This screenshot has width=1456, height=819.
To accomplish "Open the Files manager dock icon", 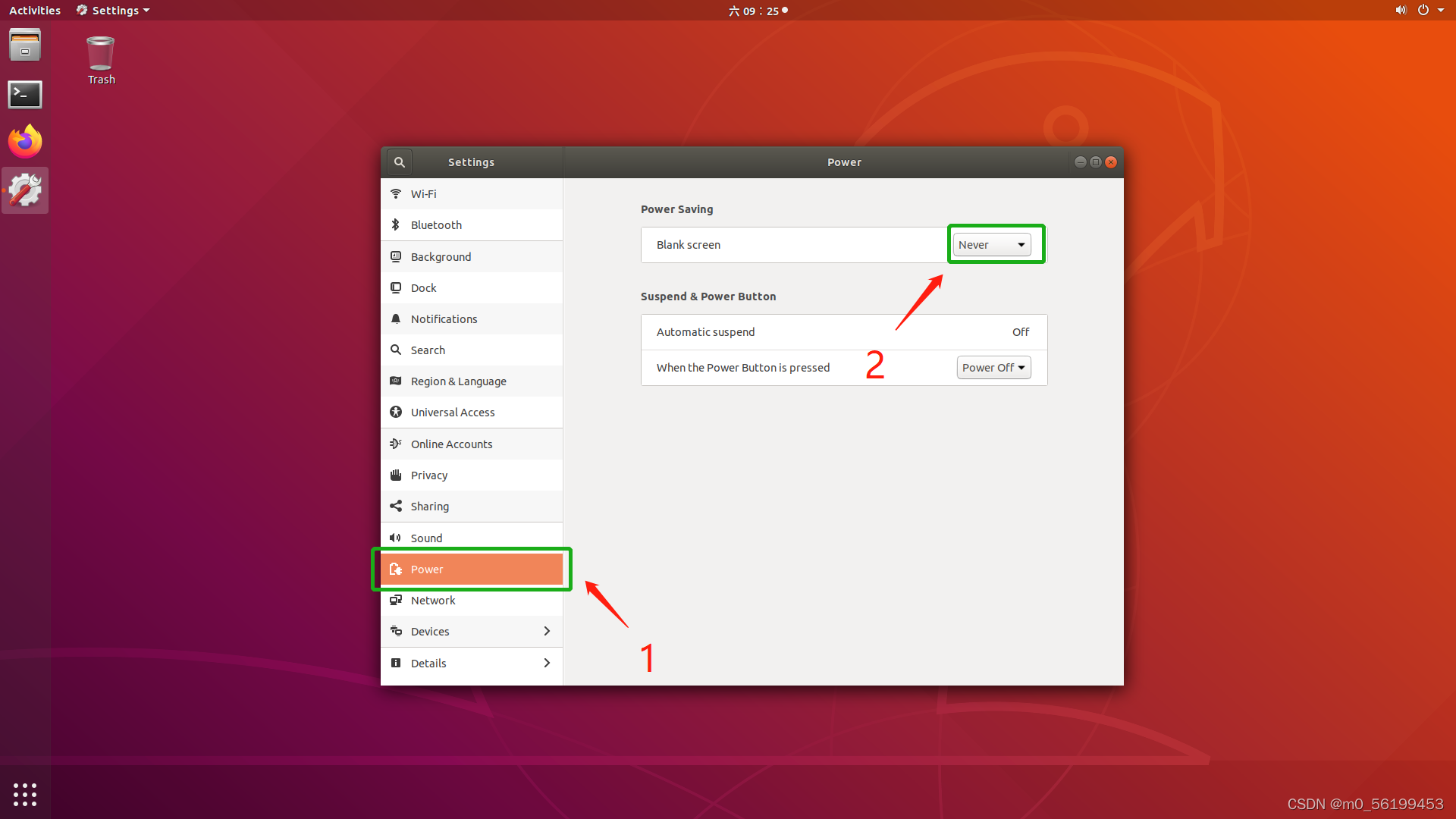I will point(25,45).
